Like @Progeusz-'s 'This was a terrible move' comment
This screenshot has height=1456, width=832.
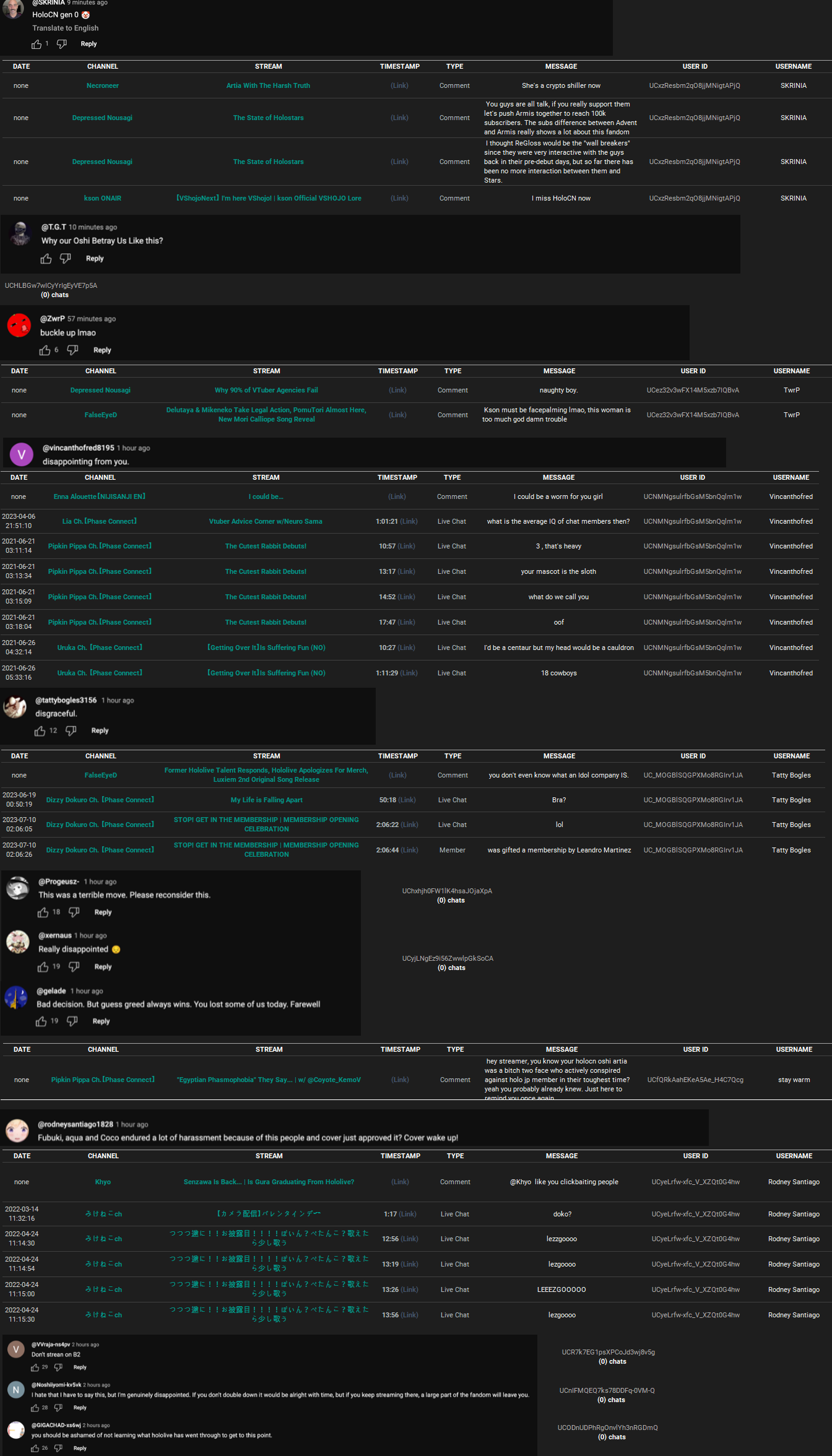click(43, 912)
